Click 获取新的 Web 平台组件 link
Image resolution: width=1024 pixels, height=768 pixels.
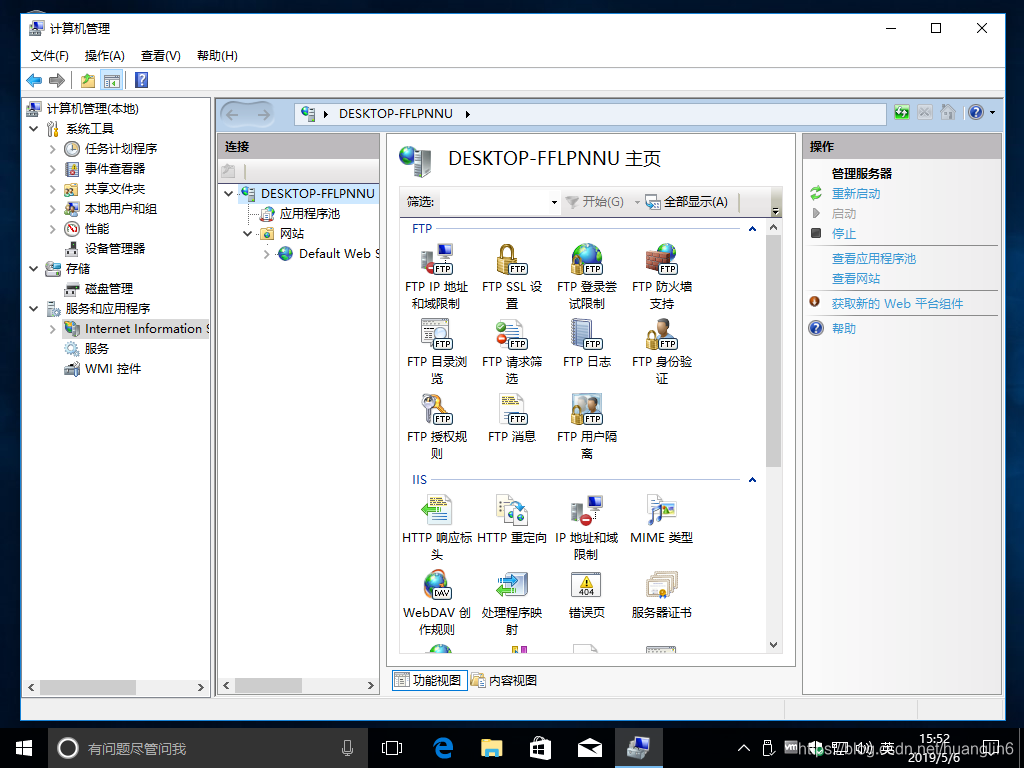tap(897, 303)
